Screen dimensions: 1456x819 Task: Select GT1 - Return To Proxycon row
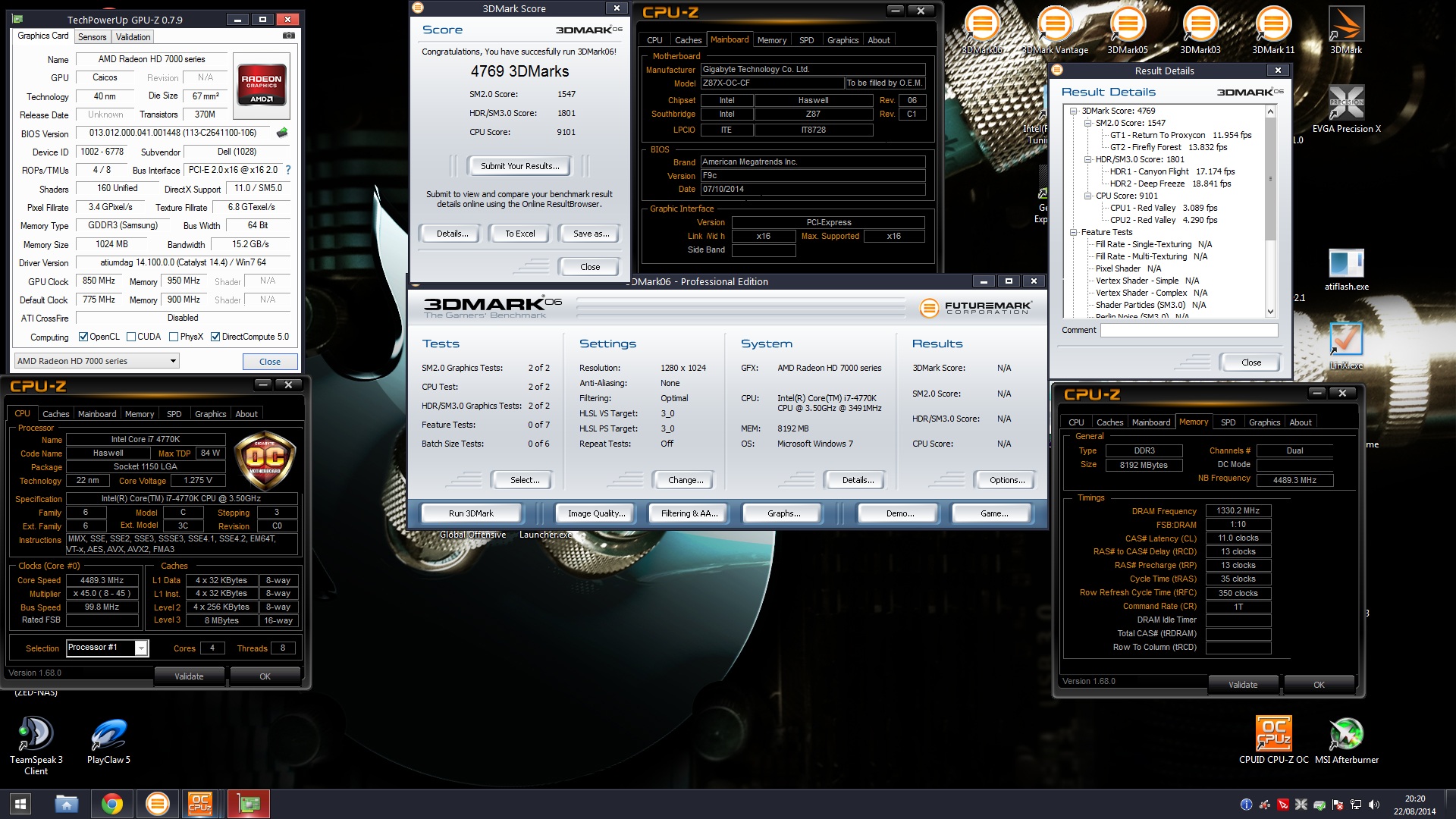pyautogui.click(x=1181, y=135)
